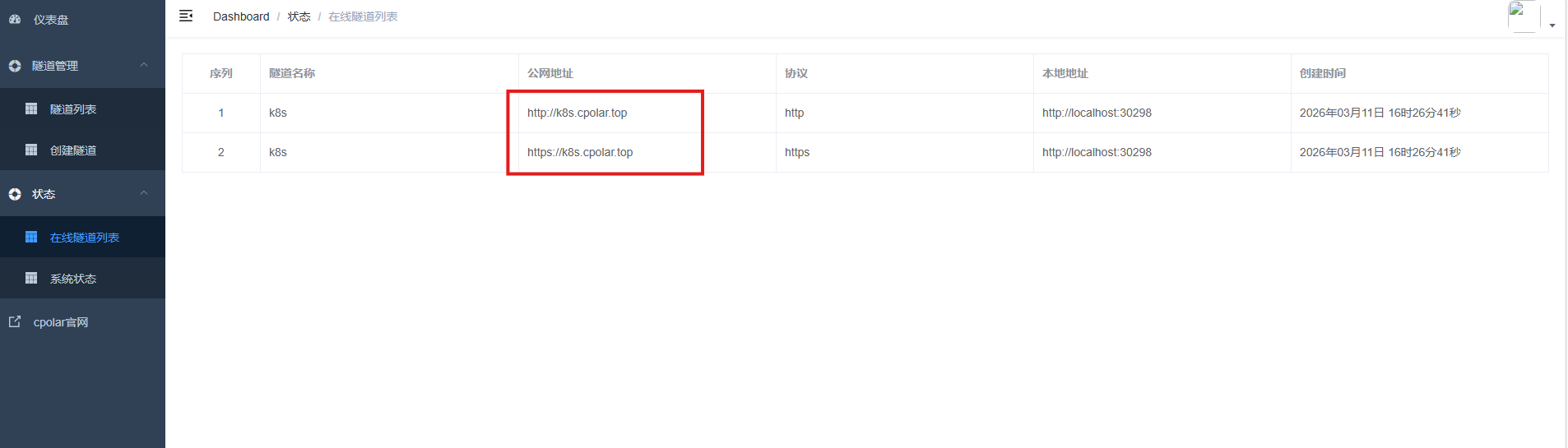This screenshot has width=1568, height=448.
Task: Click the grid icon beside 在线隧道列表
Action: tap(31, 237)
